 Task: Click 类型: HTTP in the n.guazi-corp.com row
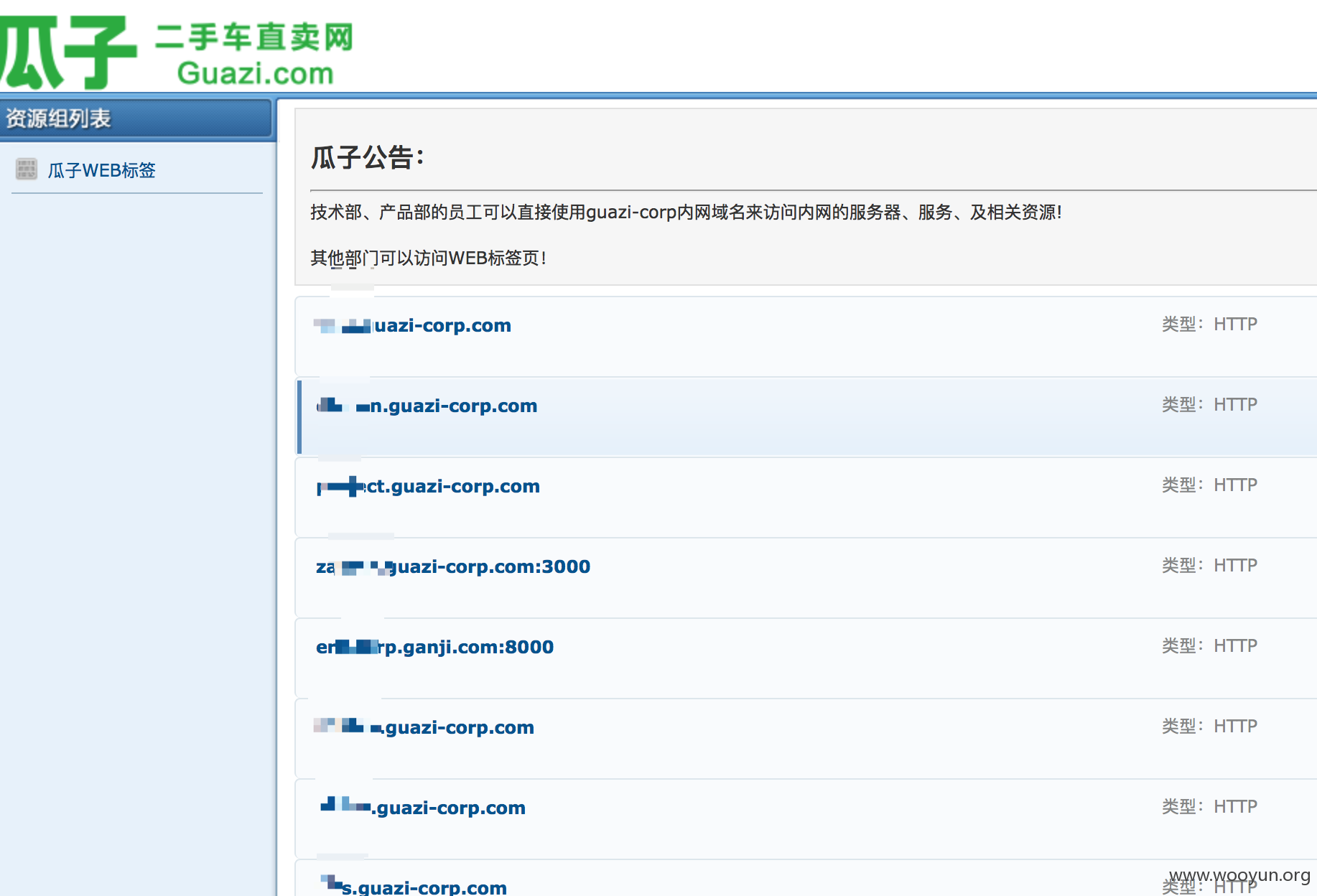tap(1209, 405)
